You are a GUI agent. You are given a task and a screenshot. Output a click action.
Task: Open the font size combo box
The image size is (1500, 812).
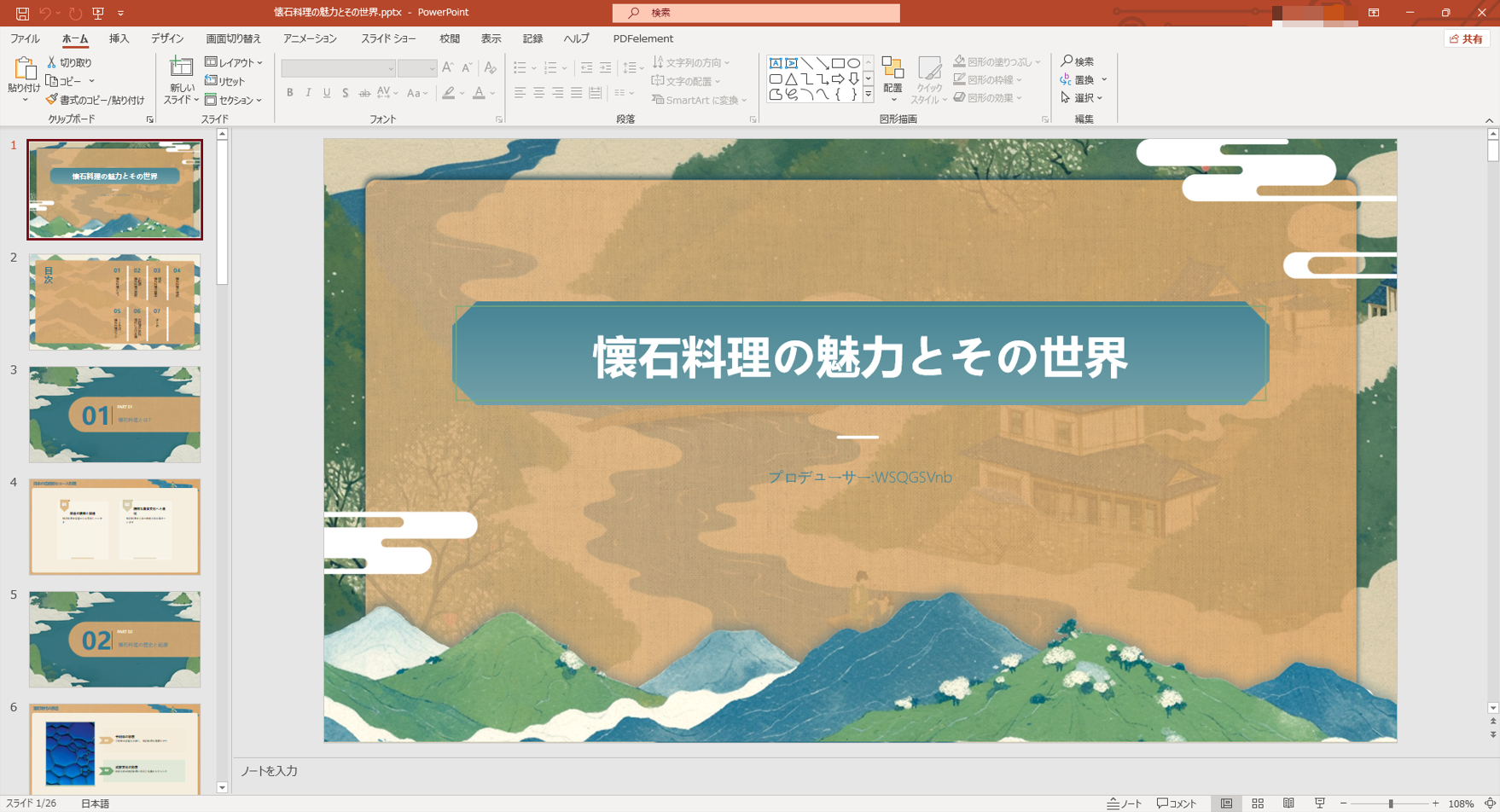pos(417,68)
